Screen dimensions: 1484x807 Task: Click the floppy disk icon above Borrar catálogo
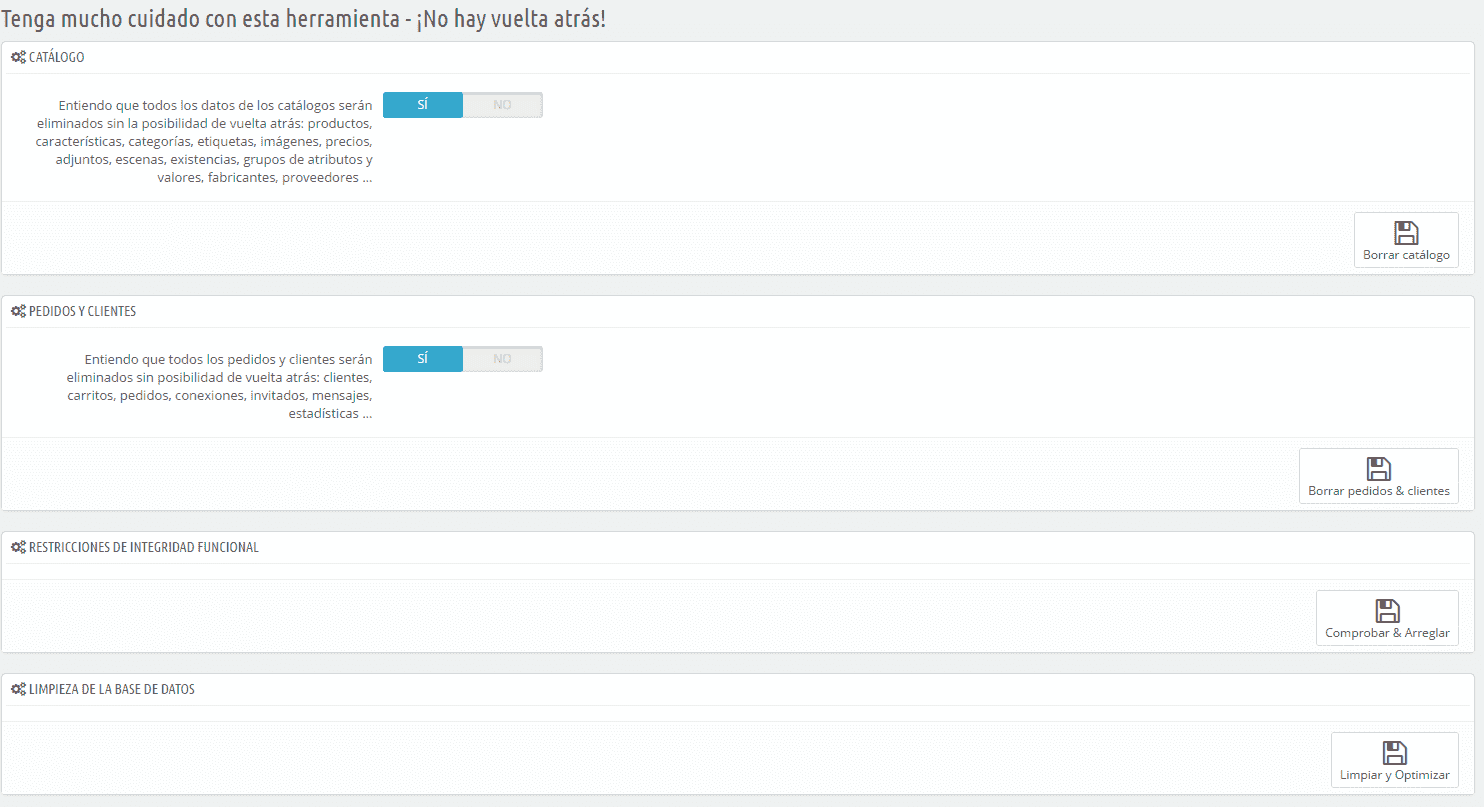(x=1406, y=233)
